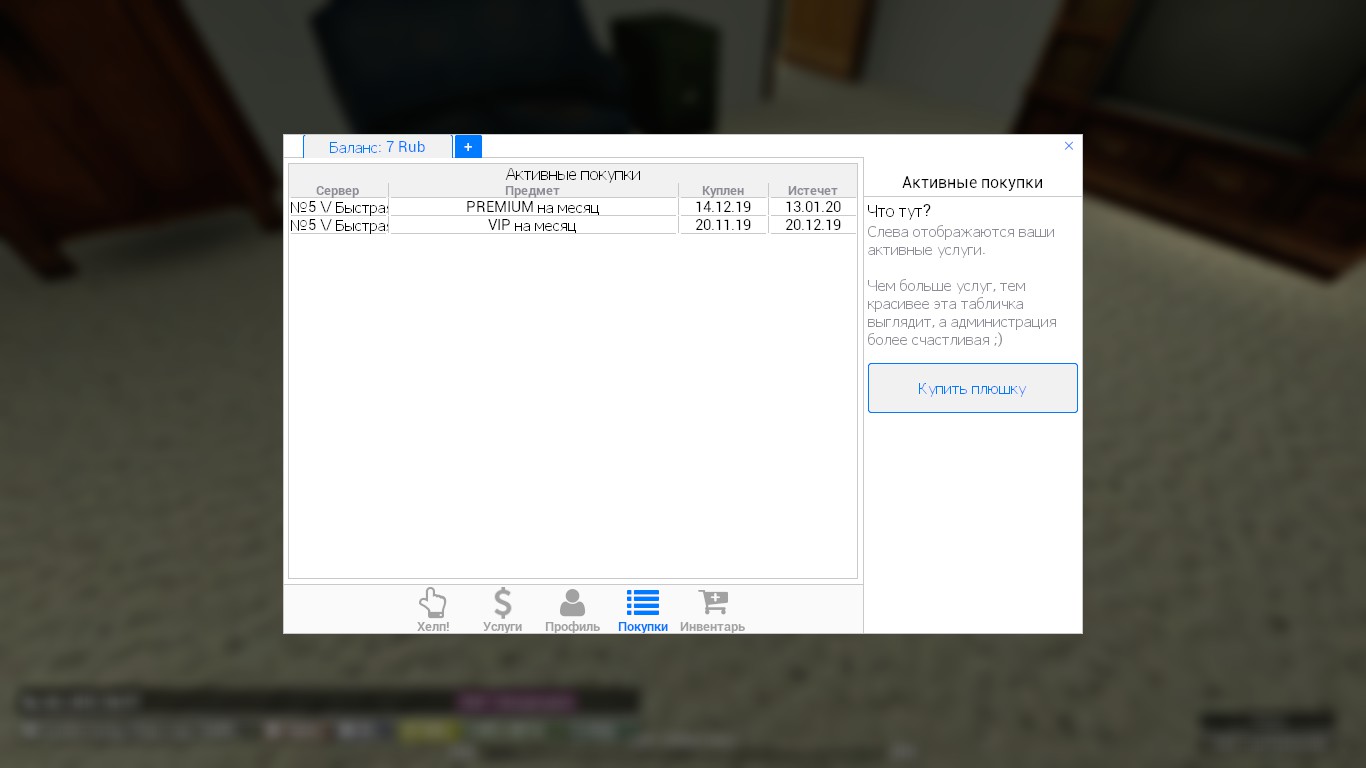Screen dimensions: 1366x768
Task: Open the Инвентарь cart icon
Action: (x=712, y=609)
